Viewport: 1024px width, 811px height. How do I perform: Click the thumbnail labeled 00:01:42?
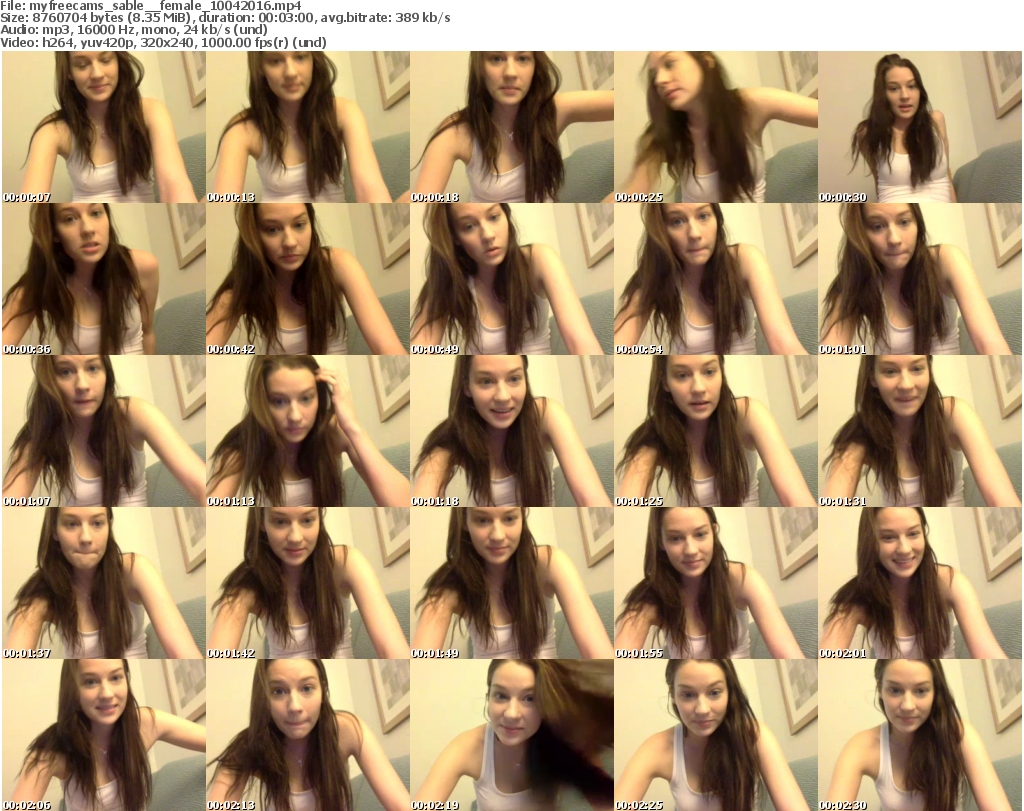tap(308, 583)
